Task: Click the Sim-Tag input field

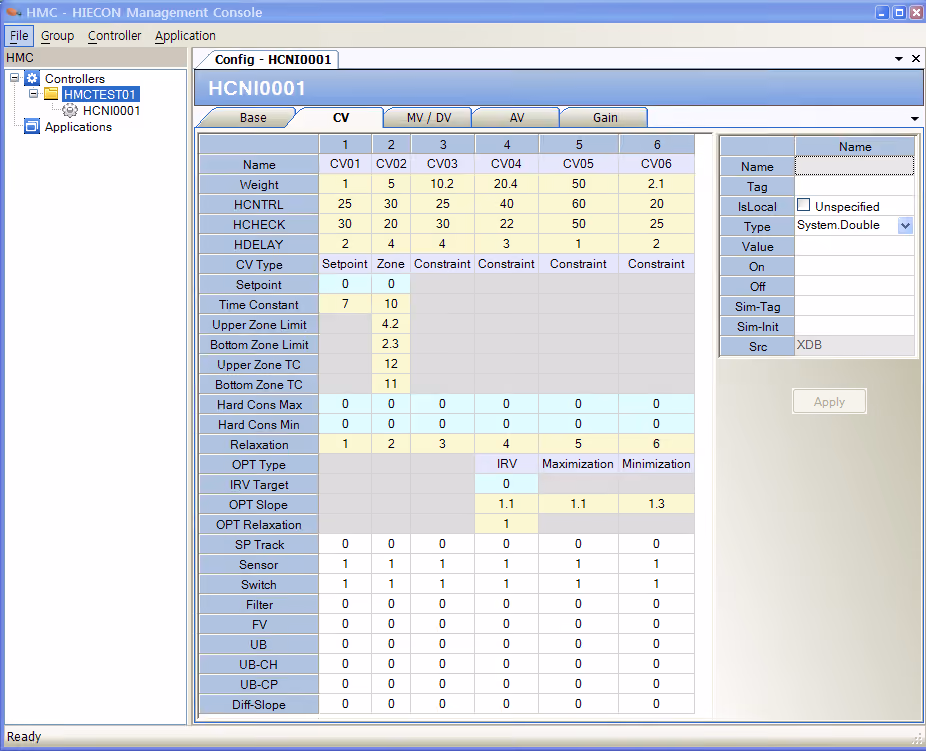Action: point(854,306)
